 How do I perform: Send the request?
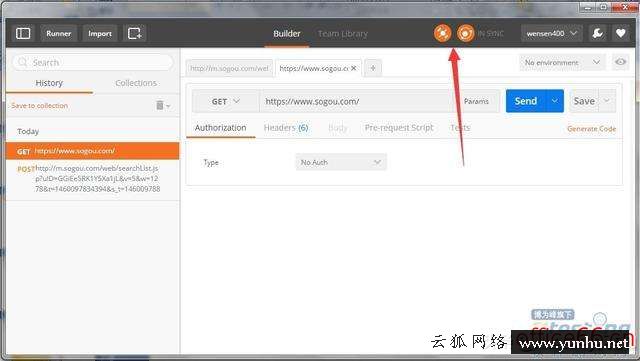click(526, 101)
